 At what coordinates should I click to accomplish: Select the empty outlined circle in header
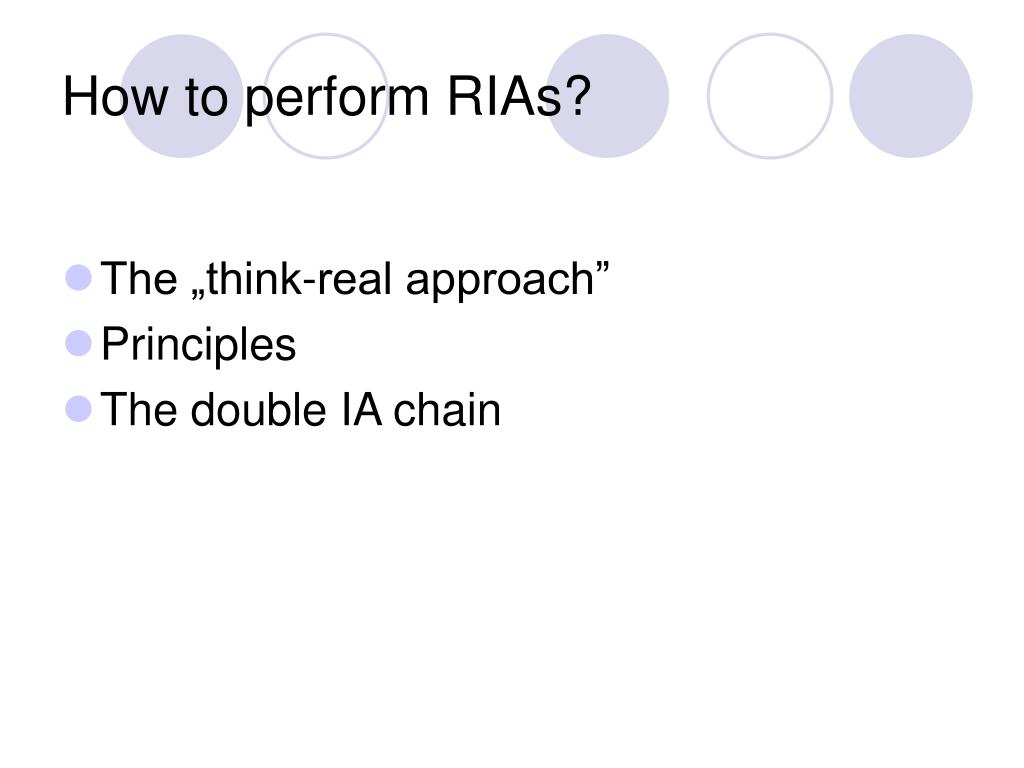[x=770, y=96]
